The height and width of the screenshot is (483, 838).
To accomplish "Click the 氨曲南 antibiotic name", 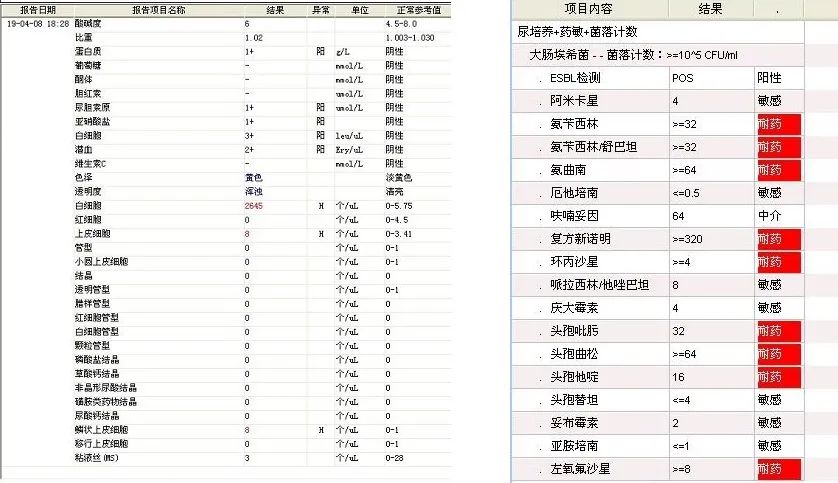I will tap(568, 170).
